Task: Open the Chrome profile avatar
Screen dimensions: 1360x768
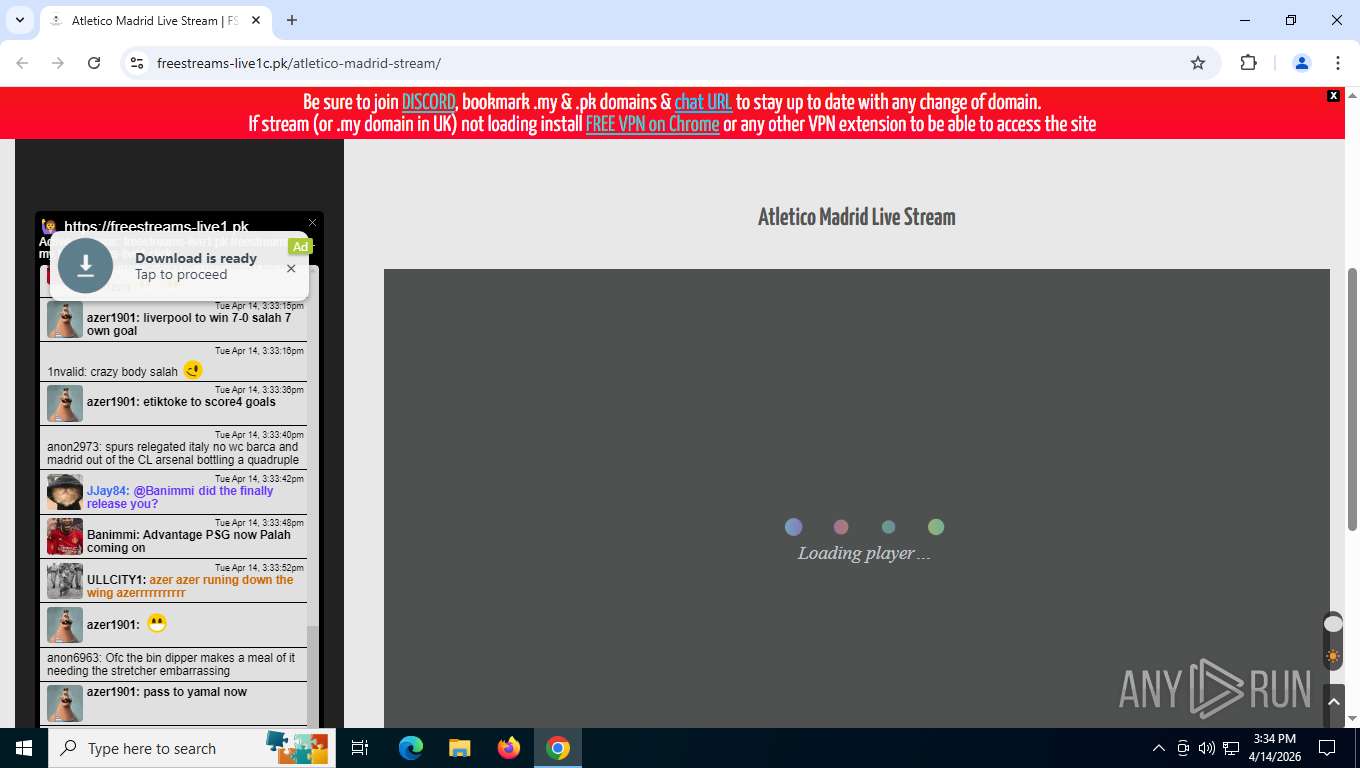Action: click(x=1302, y=63)
